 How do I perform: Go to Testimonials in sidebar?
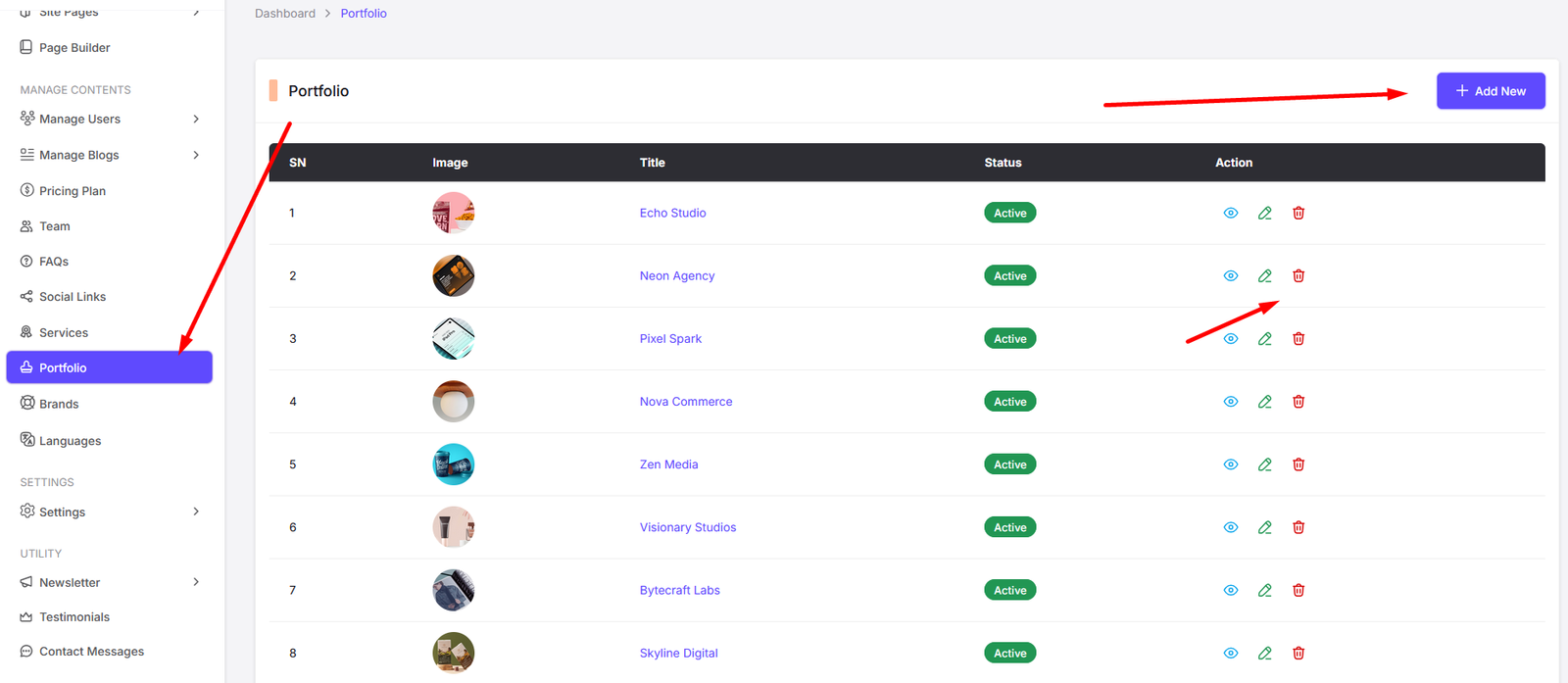click(x=74, y=617)
